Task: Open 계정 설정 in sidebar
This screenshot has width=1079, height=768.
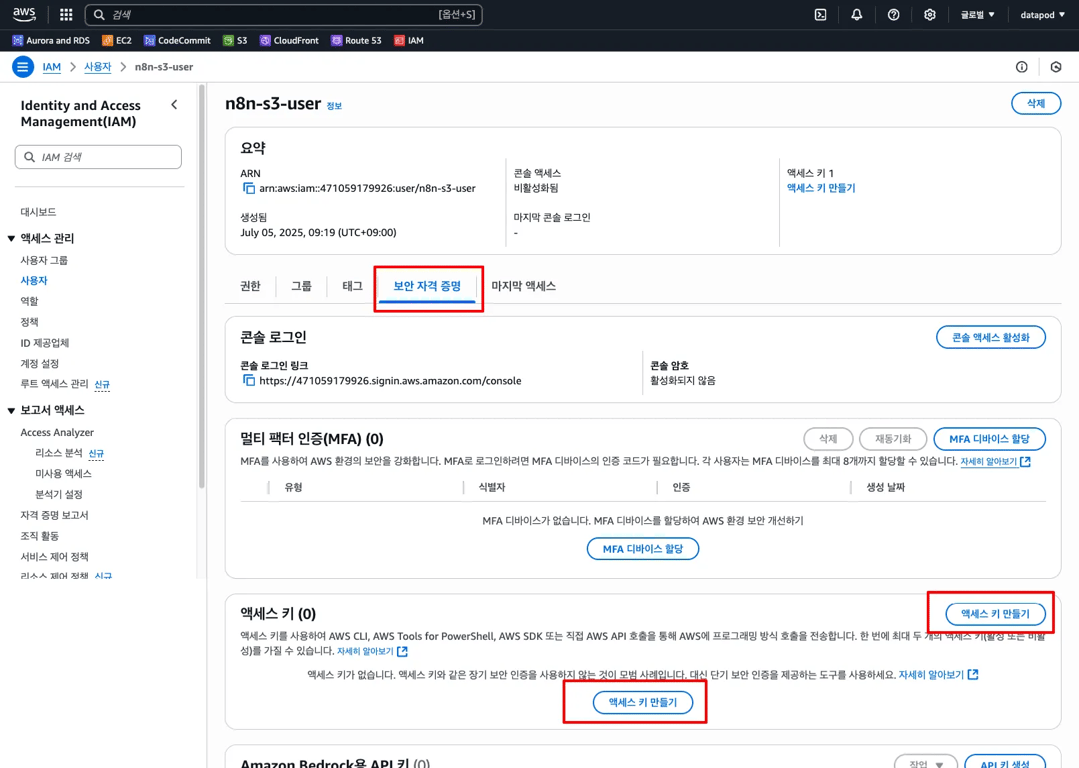Action: coord(39,363)
